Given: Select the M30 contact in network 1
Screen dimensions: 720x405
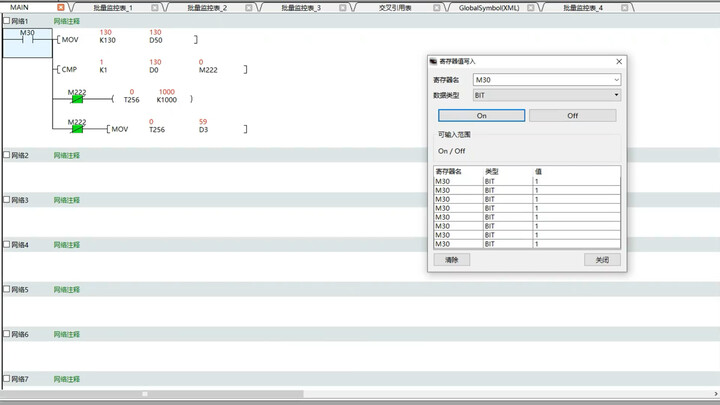Looking at the screenshot, I should pyautogui.click(x=27, y=39).
